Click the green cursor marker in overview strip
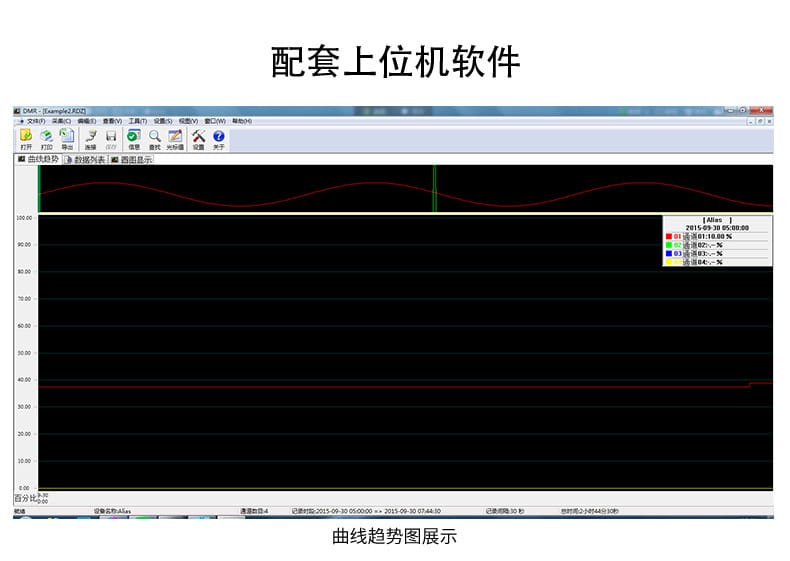This screenshot has width=790, height=561. coord(434,187)
